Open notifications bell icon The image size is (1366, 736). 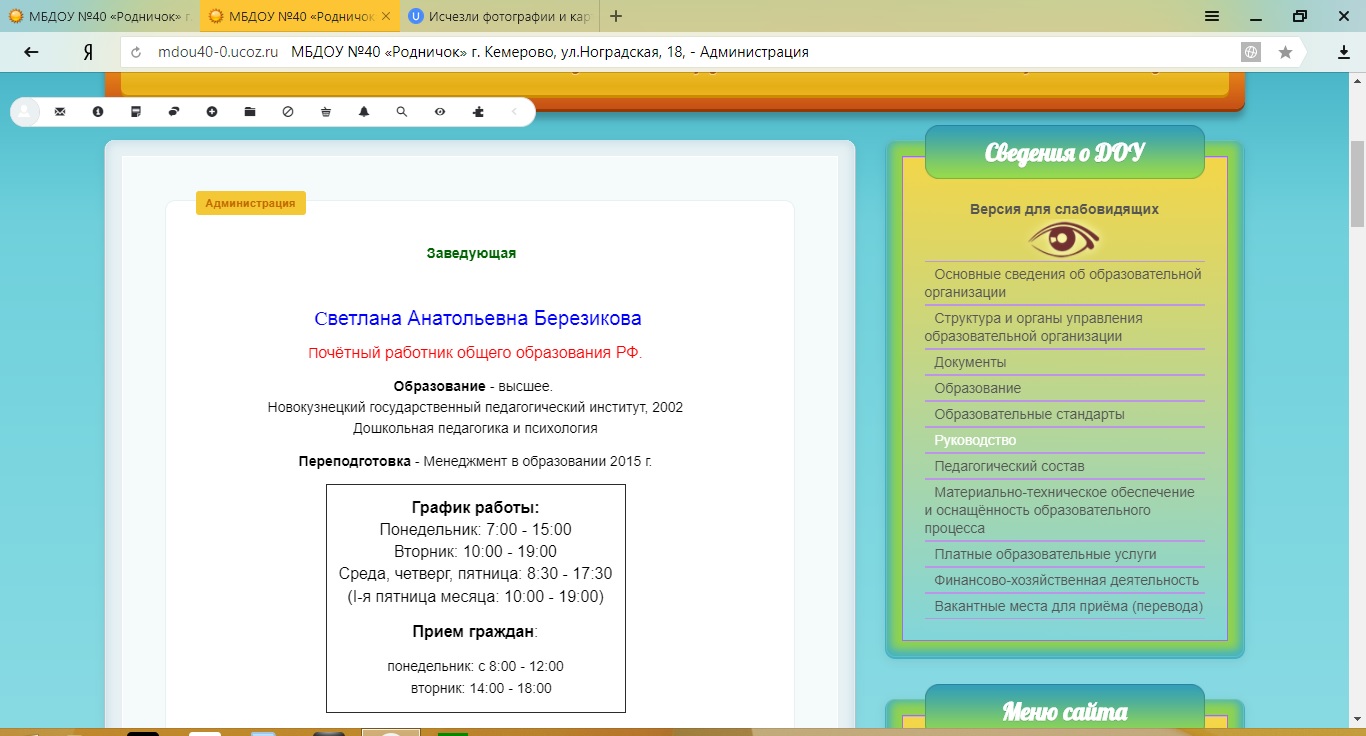[x=364, y=112]
